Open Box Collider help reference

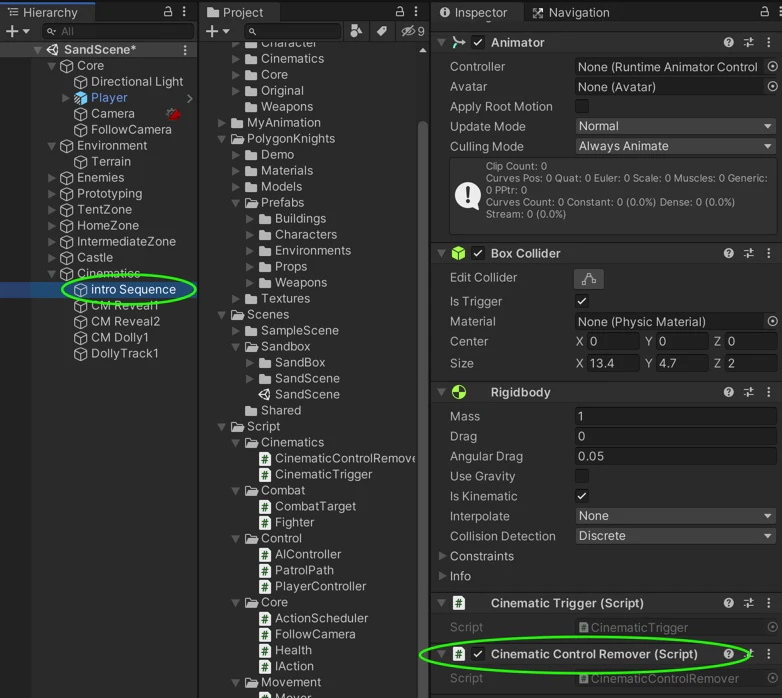pyautogui.click(x=728, y=253)
